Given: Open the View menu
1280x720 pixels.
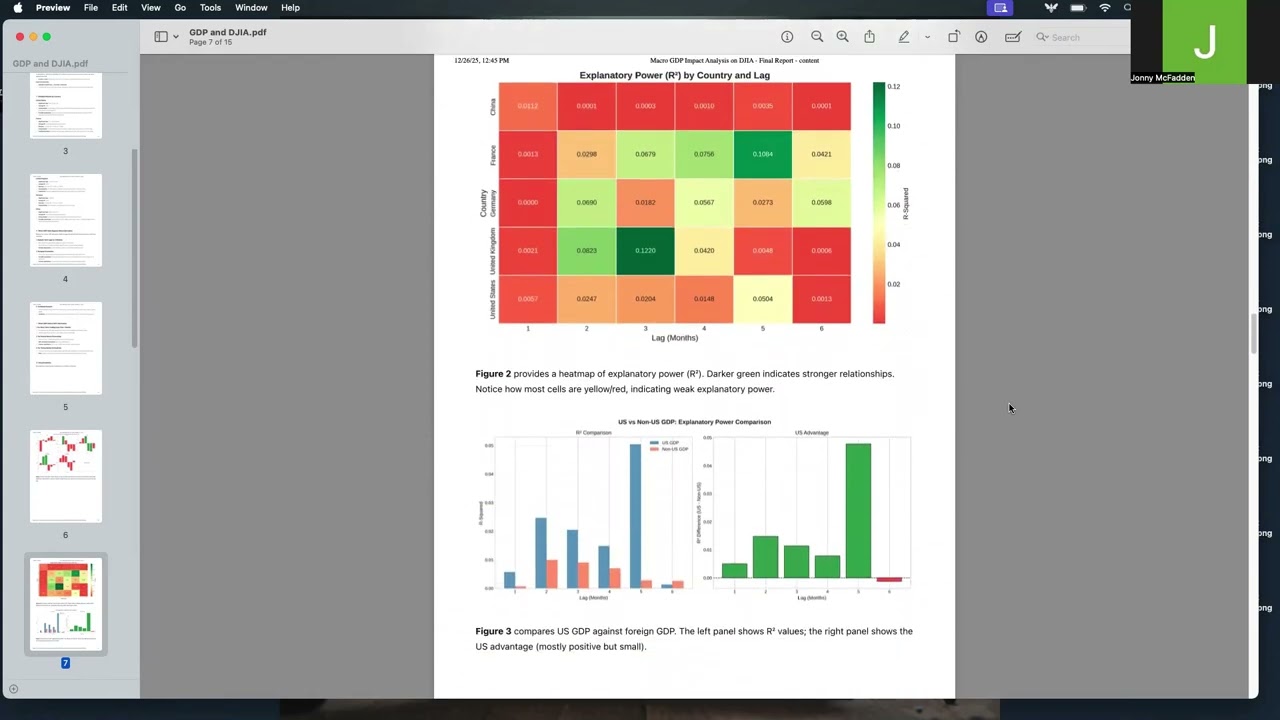Looking at the screenshot, I should [151, 8].
